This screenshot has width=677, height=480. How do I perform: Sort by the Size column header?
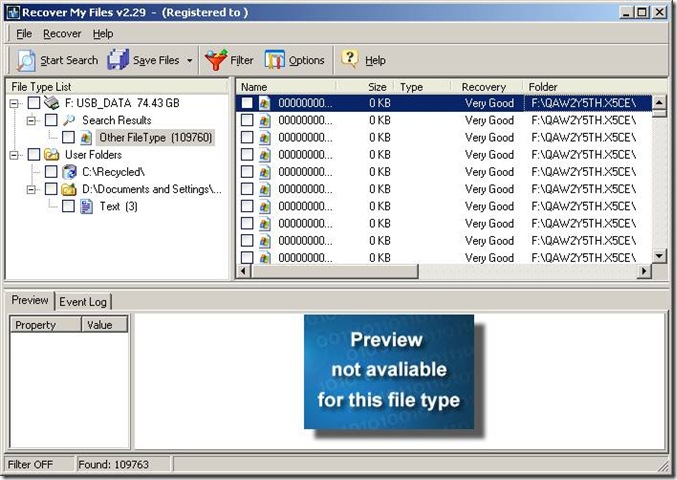[365, 87]
